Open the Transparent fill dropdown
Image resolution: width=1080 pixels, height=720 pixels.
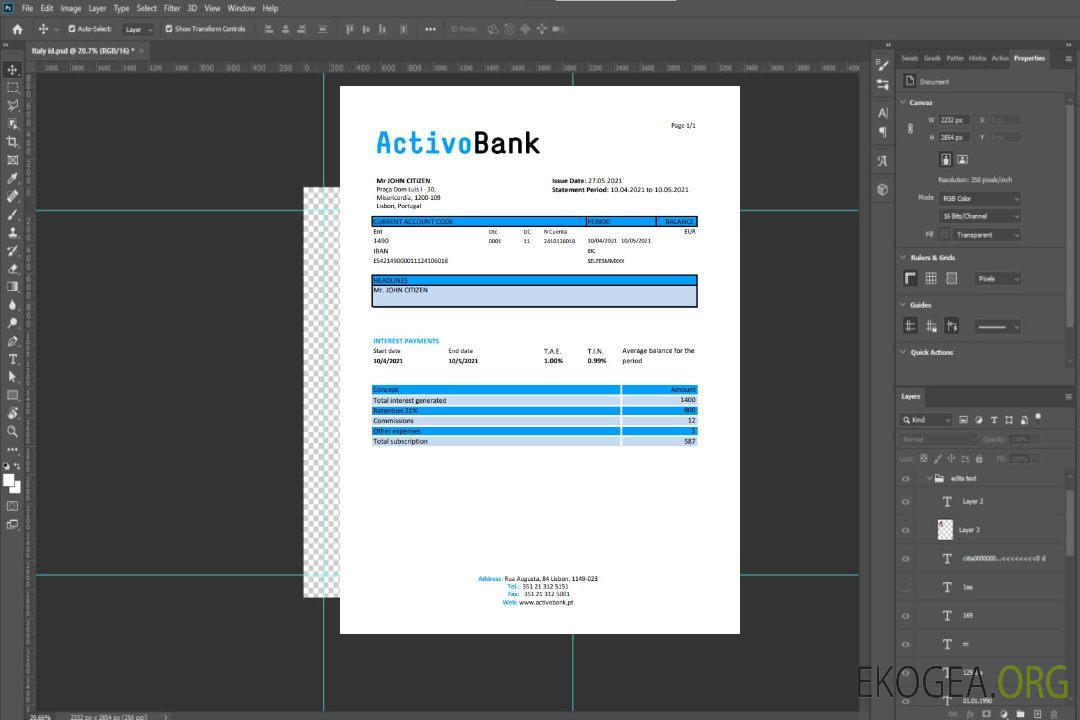986,235
